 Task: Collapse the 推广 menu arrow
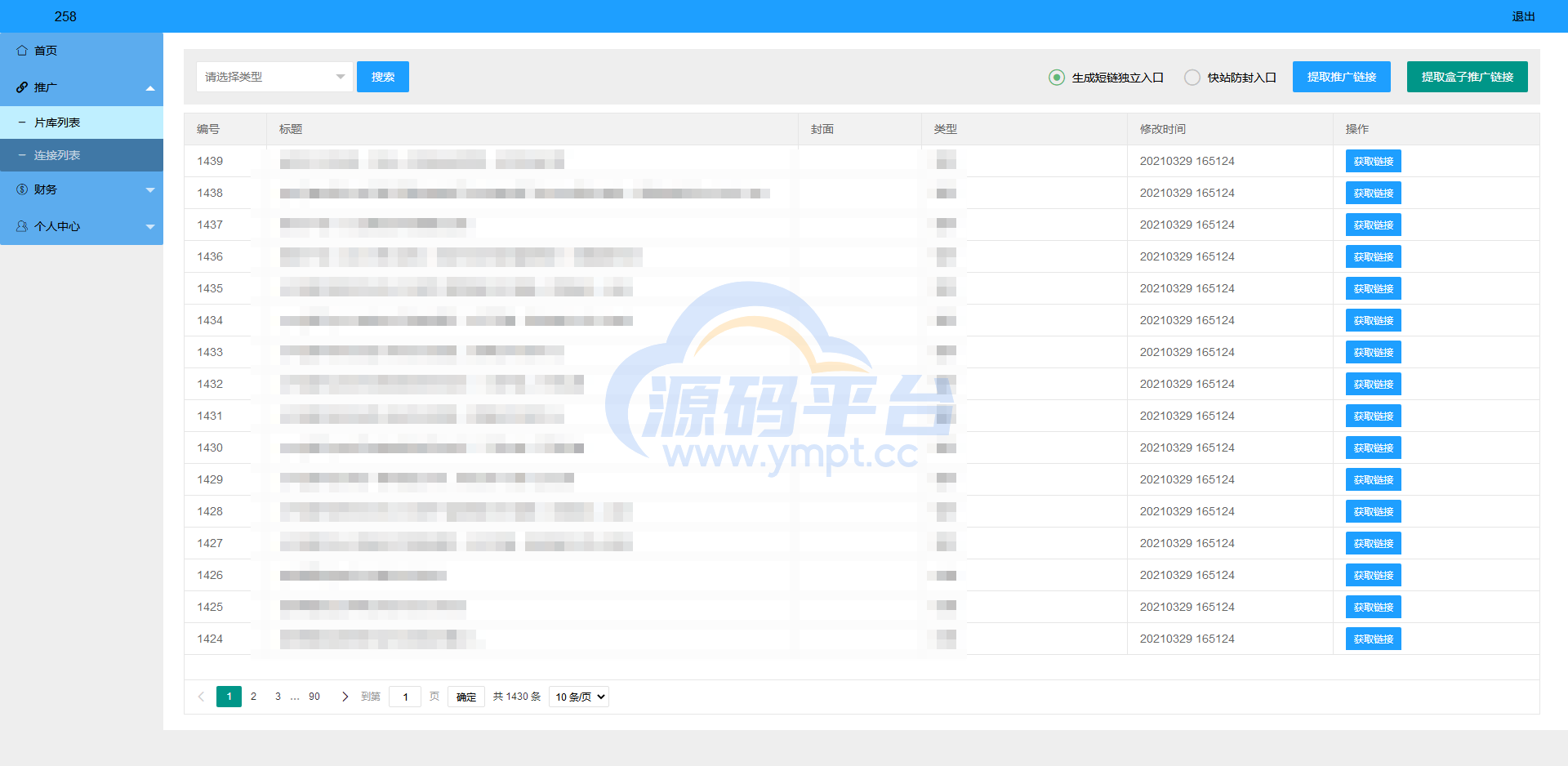[x=150, y=88]
